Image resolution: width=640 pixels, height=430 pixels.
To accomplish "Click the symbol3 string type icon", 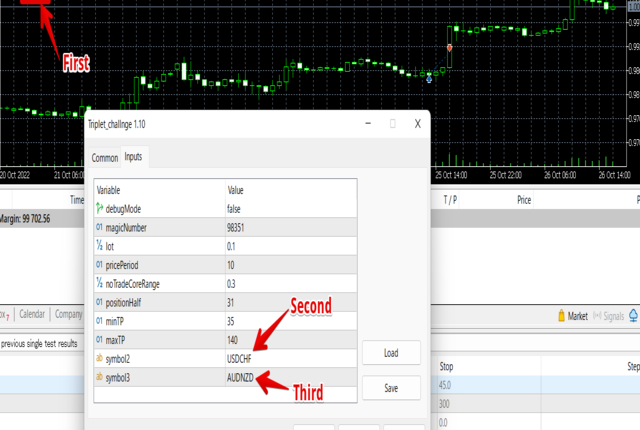I will pyautogui.click(x=99, y=377).
